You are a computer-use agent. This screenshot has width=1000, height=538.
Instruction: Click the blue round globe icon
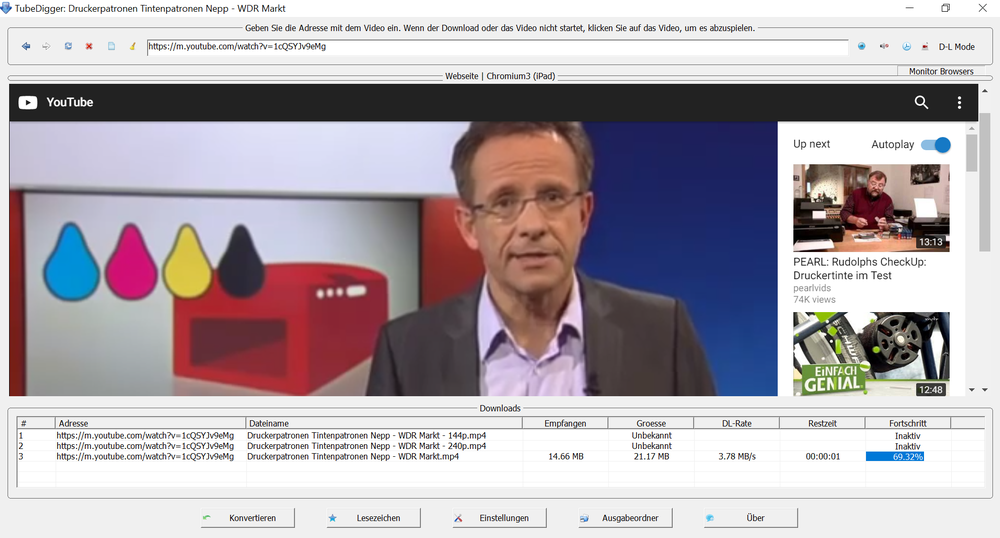pos(862,47)
